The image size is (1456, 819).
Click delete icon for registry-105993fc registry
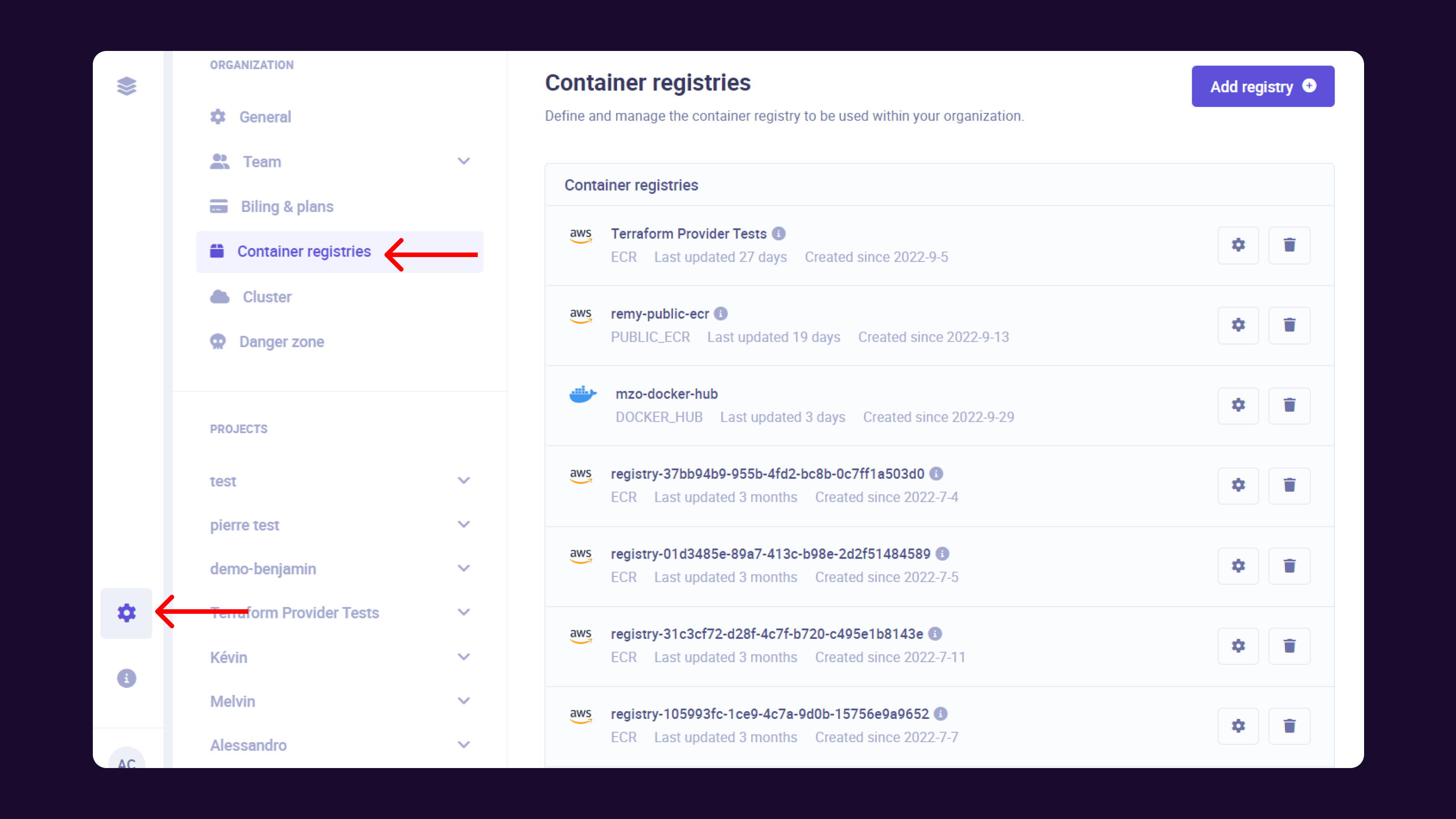coord(1289,725)
